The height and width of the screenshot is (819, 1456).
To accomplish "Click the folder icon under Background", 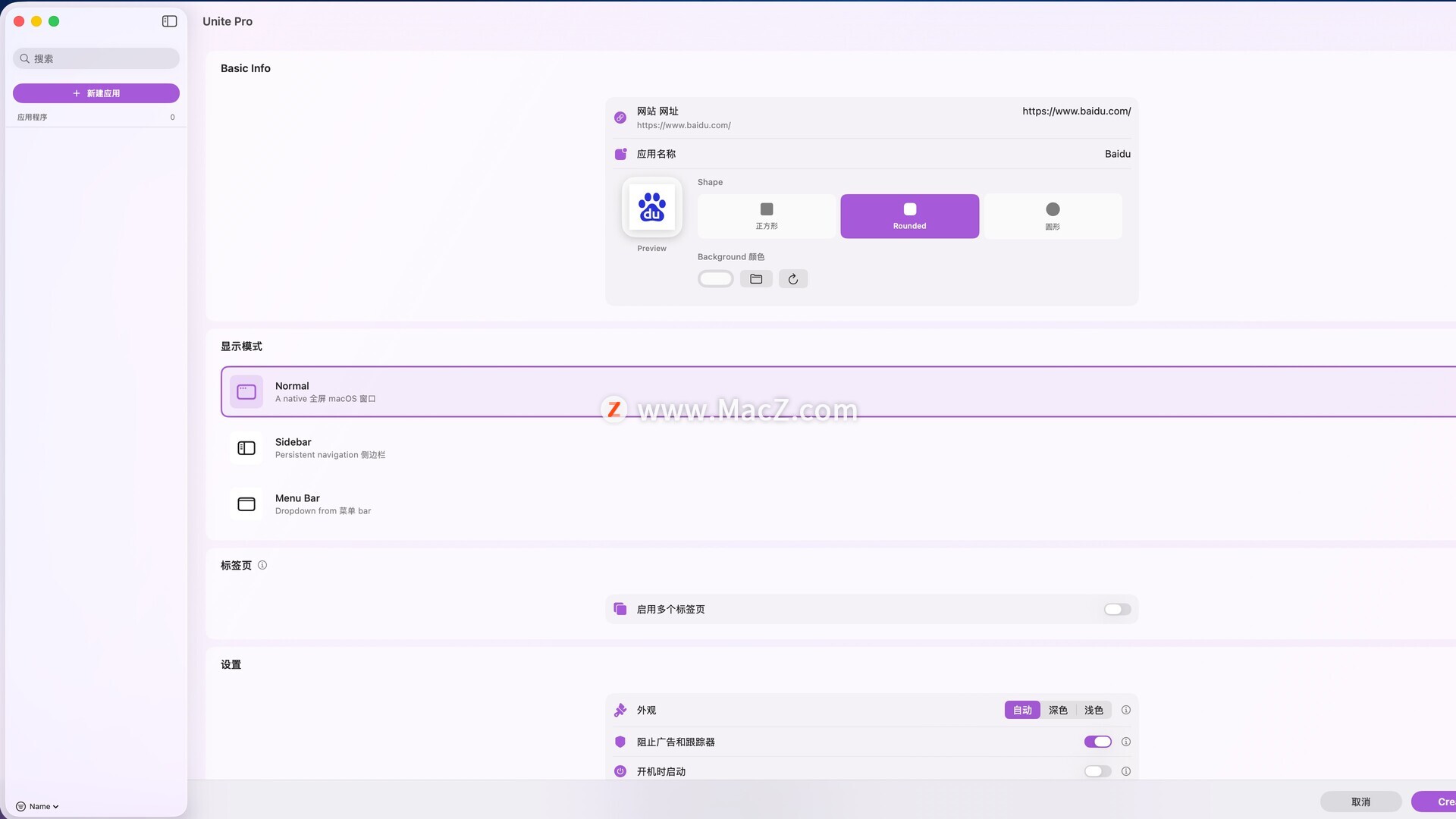I will tap(756, 279).
